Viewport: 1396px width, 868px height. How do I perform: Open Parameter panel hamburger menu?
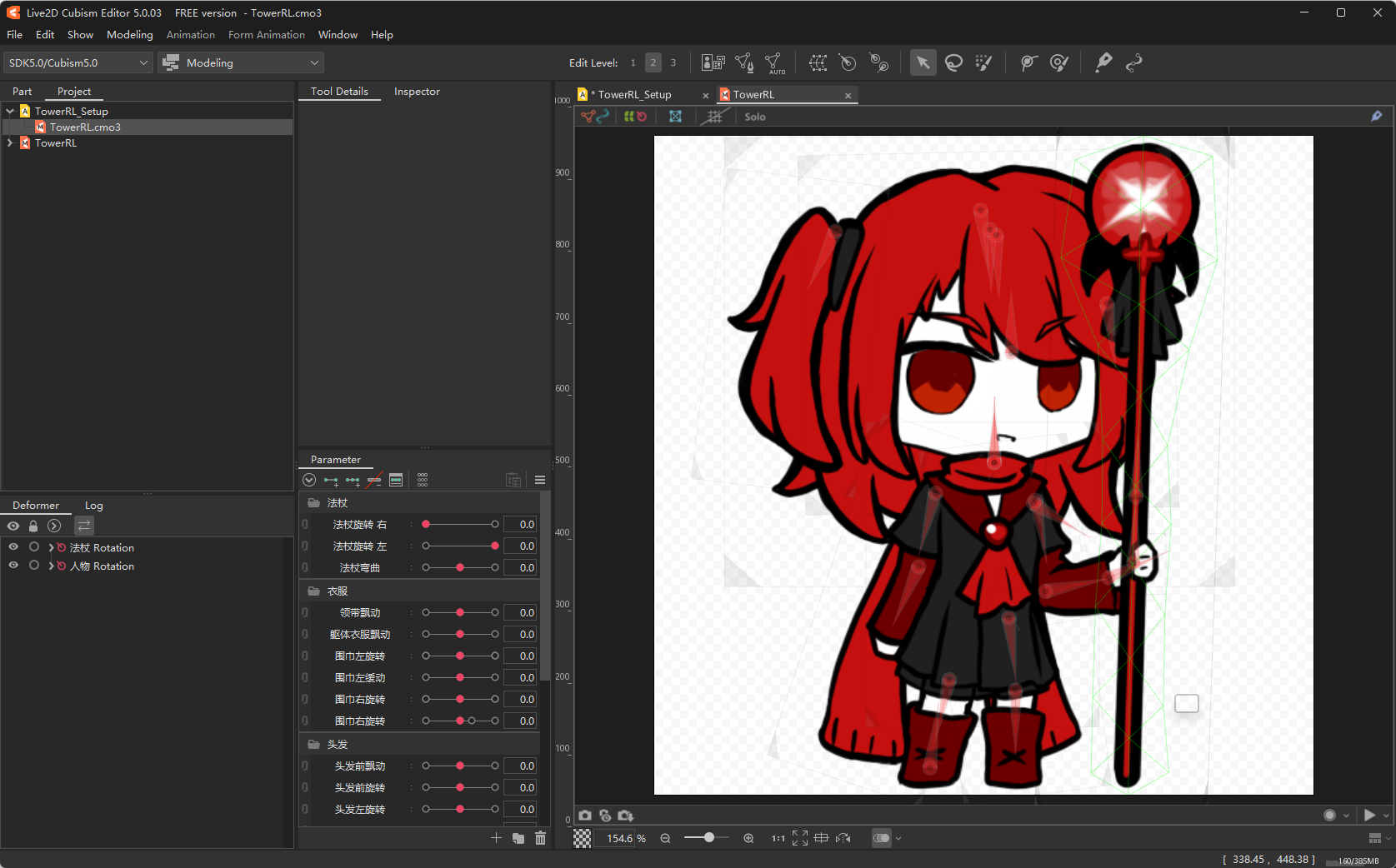(540, 480)
